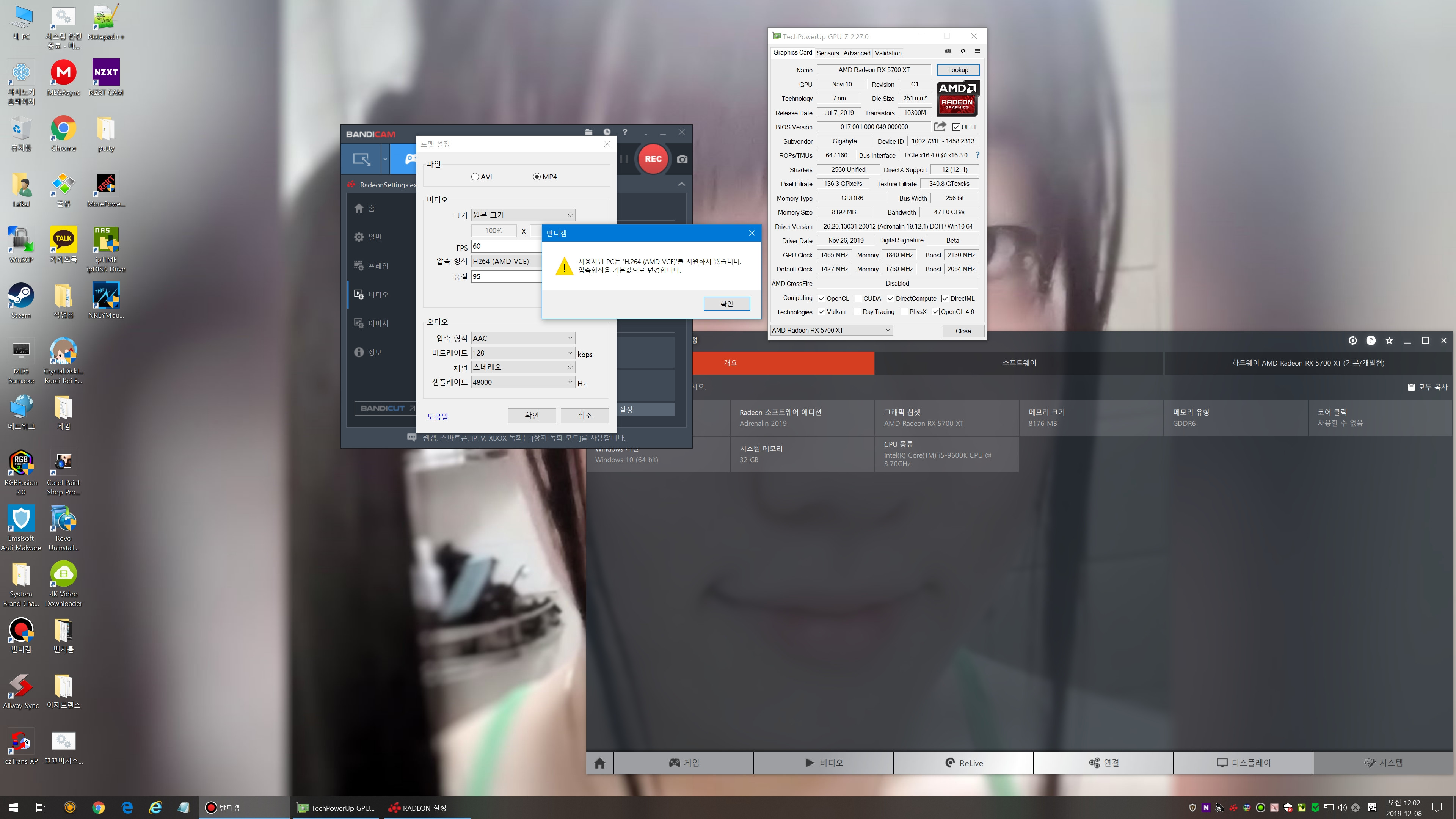Select the AVI file format radio
Image resolution: width=1456 pixels, height=819 pixels.
point(475,177)
